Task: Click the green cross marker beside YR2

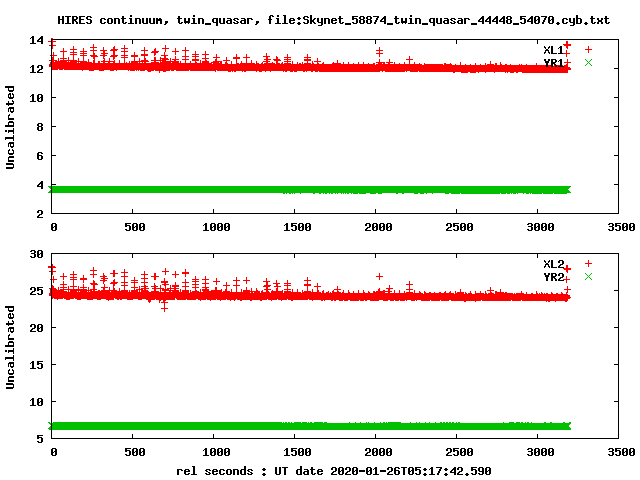Action: (x=588, y=277)
